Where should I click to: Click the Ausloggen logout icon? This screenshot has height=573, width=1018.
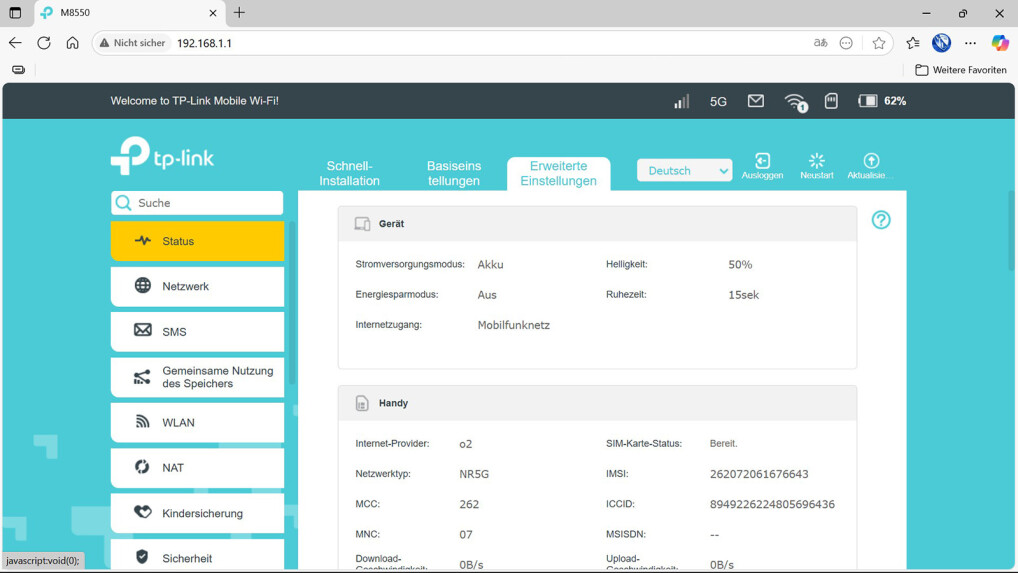(x=762, y=162)
